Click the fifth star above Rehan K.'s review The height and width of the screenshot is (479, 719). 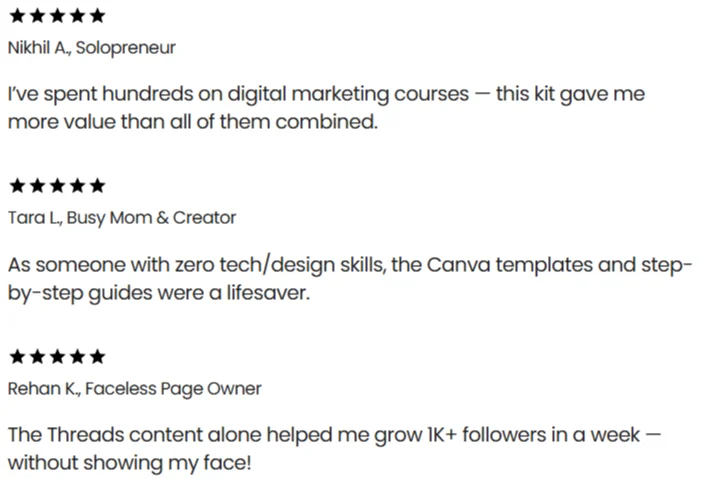96,357
